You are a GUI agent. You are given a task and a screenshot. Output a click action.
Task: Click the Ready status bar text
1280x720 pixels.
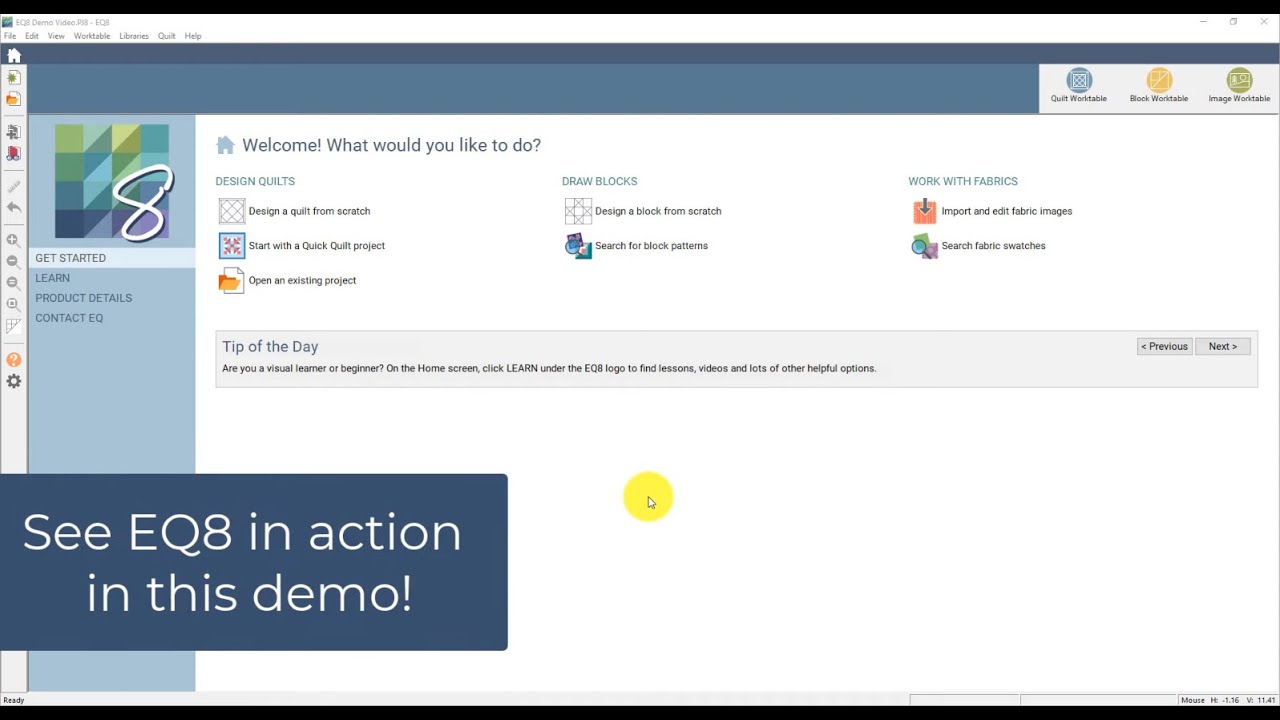pyautogui.click(x=14, y=700)
